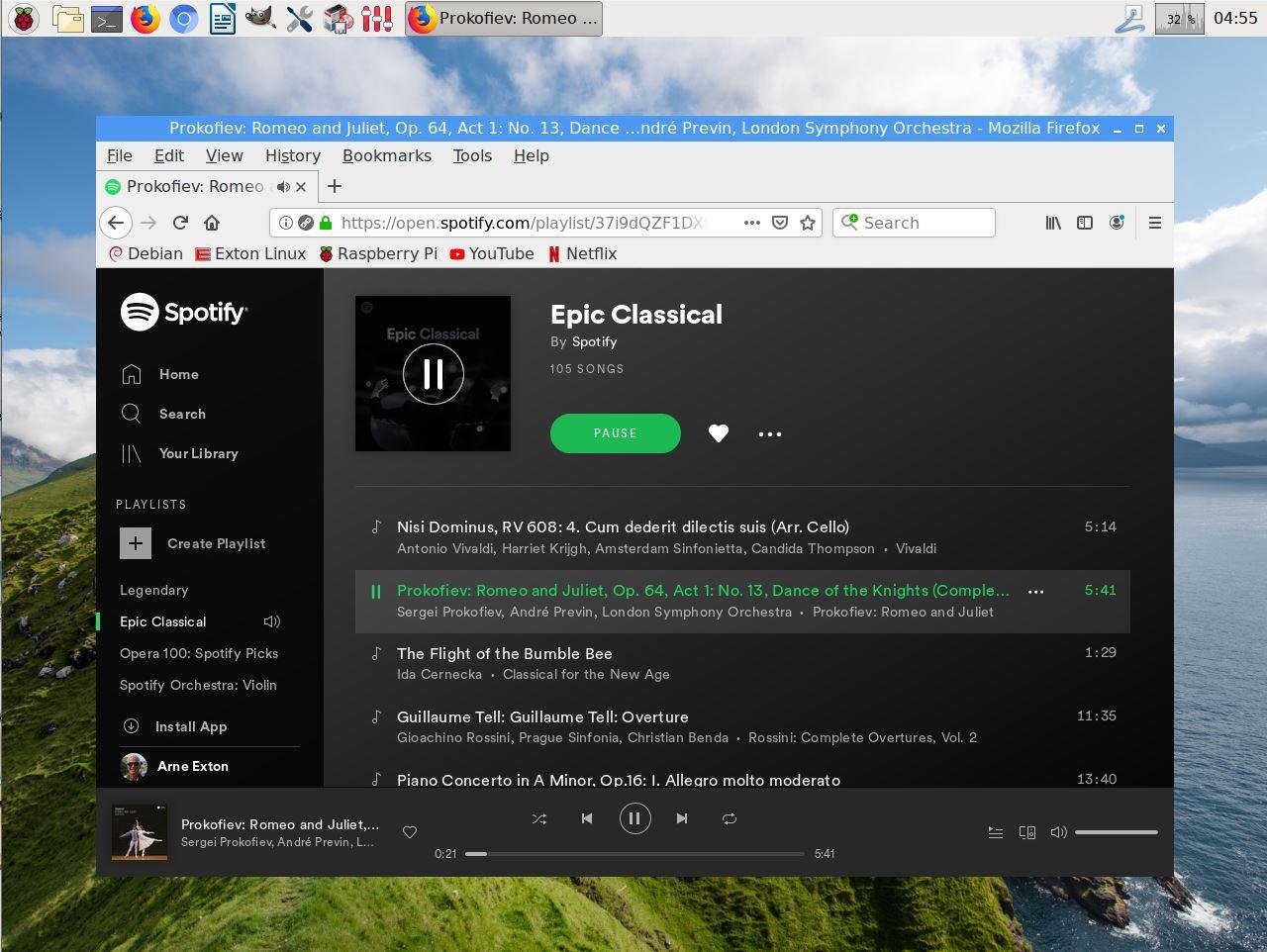Mute the Spotify volume speaker icon
1267x952 pixels.
[1058, 832]
